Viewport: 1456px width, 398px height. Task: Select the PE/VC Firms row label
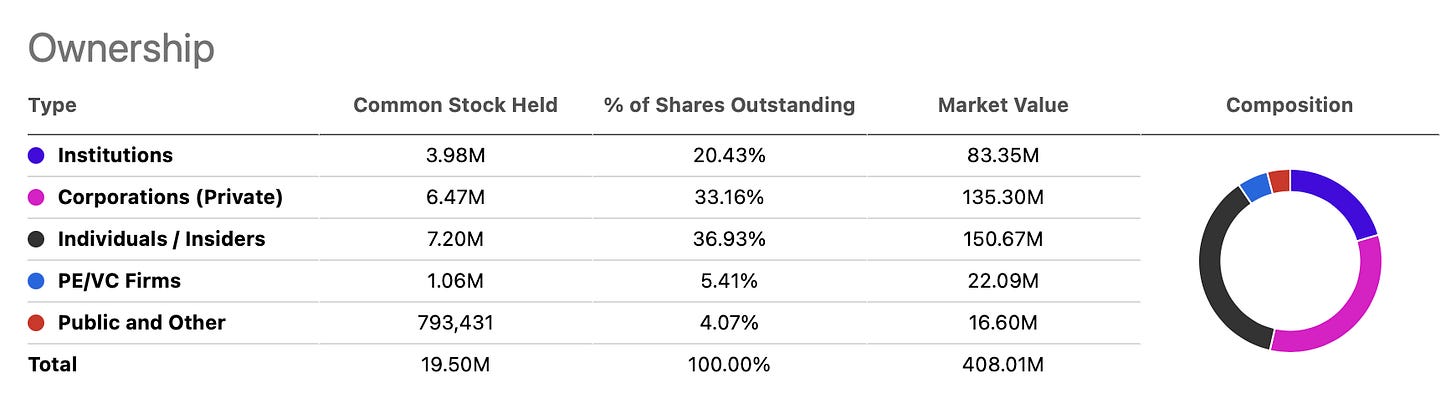[119, 281]
